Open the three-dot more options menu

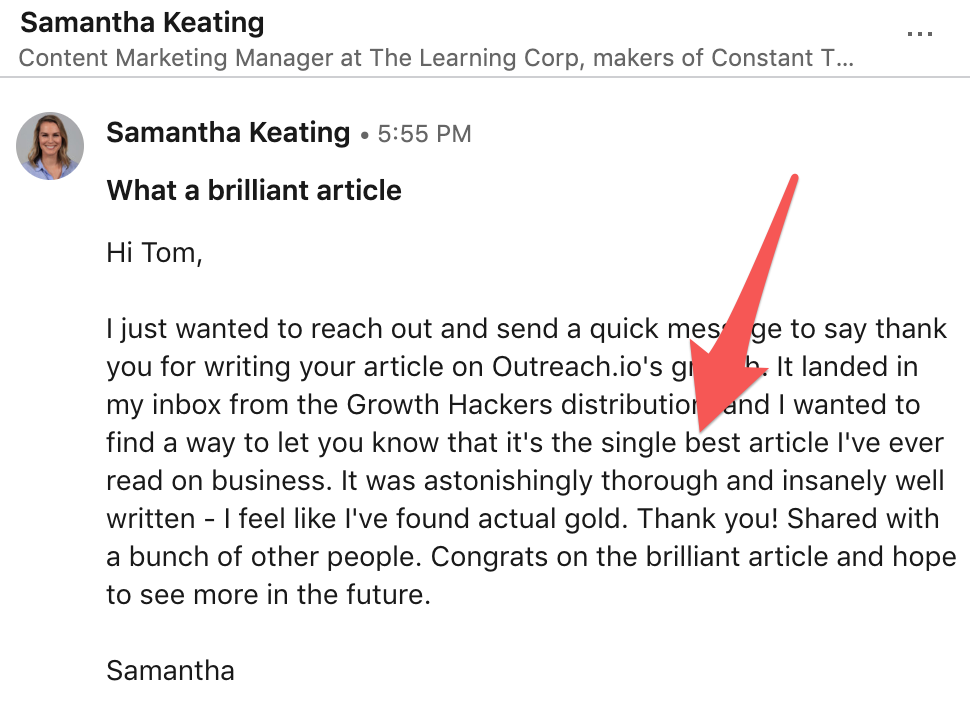(919, 34)
